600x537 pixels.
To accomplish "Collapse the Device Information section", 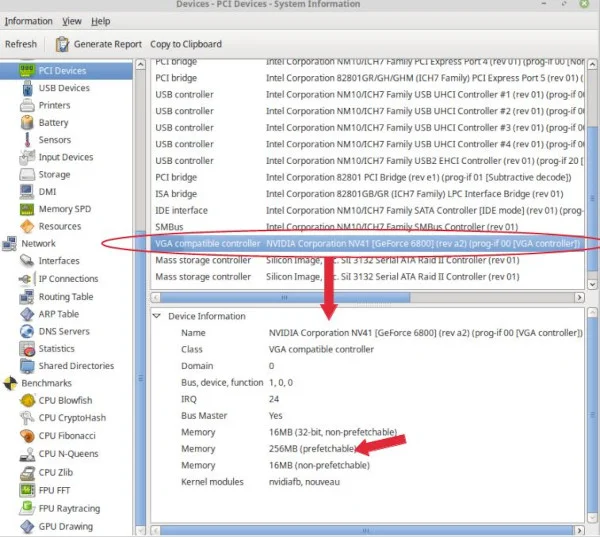I will (x=157, y=316).
